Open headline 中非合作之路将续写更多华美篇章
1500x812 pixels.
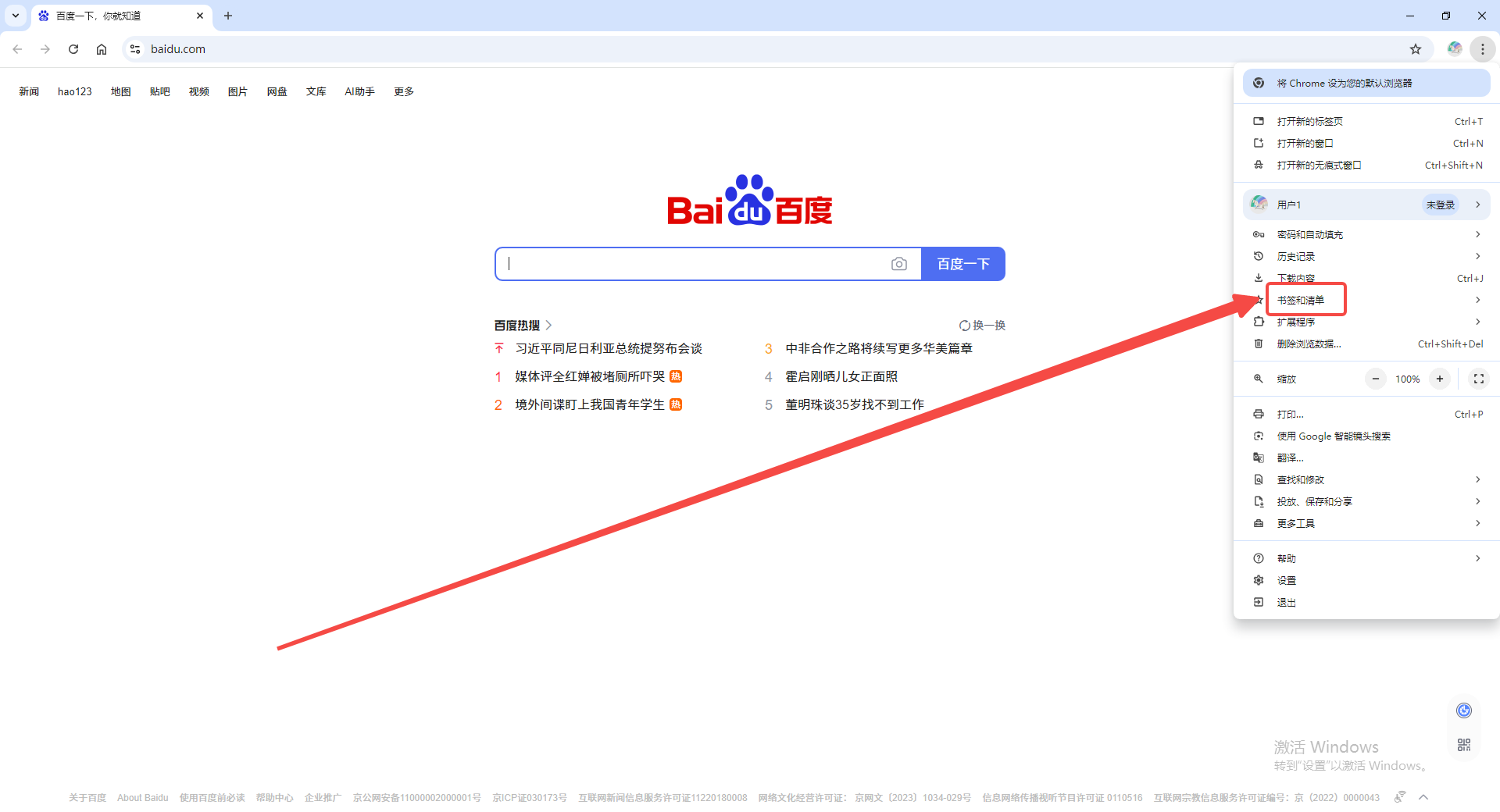[879, 348]
